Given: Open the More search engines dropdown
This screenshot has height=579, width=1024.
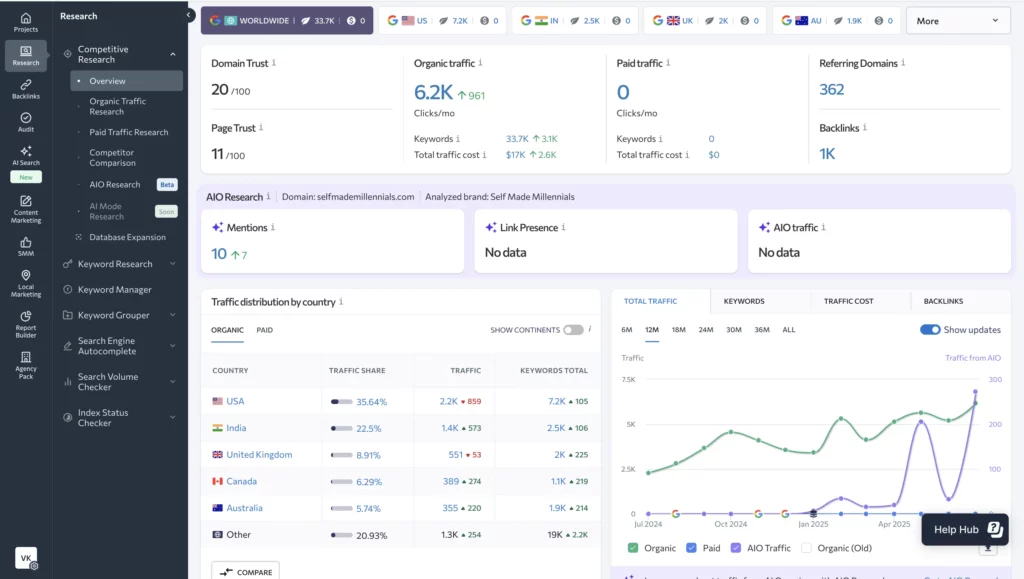Looking at the screenshot, I should (956, 20).
